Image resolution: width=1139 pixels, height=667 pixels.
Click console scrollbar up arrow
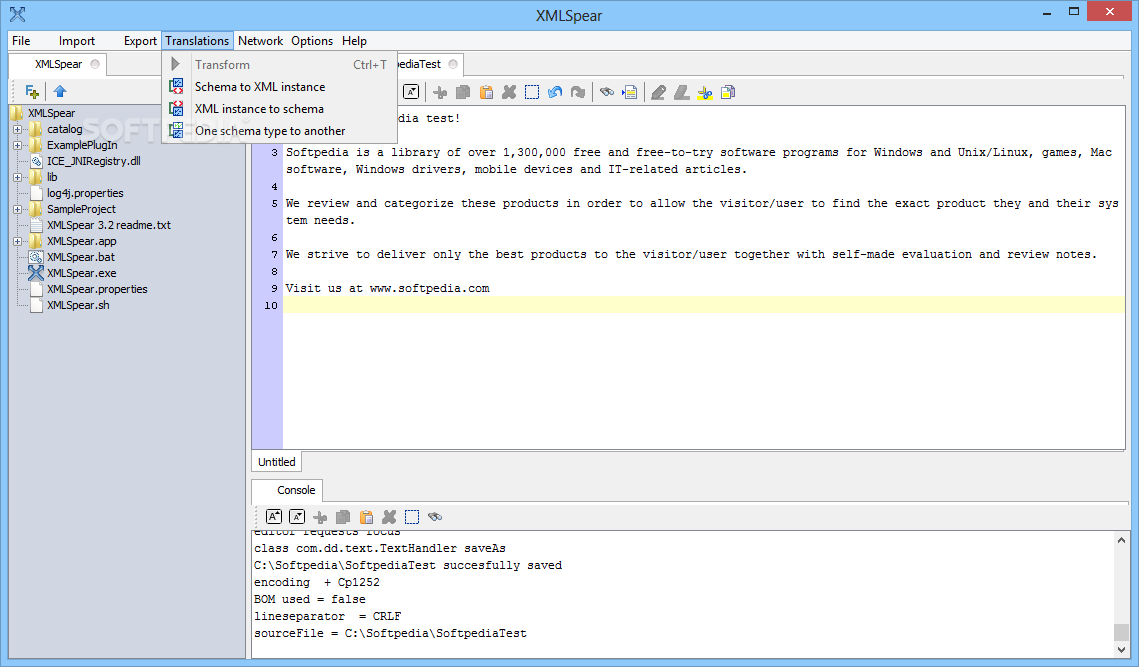click(1122, 540)
